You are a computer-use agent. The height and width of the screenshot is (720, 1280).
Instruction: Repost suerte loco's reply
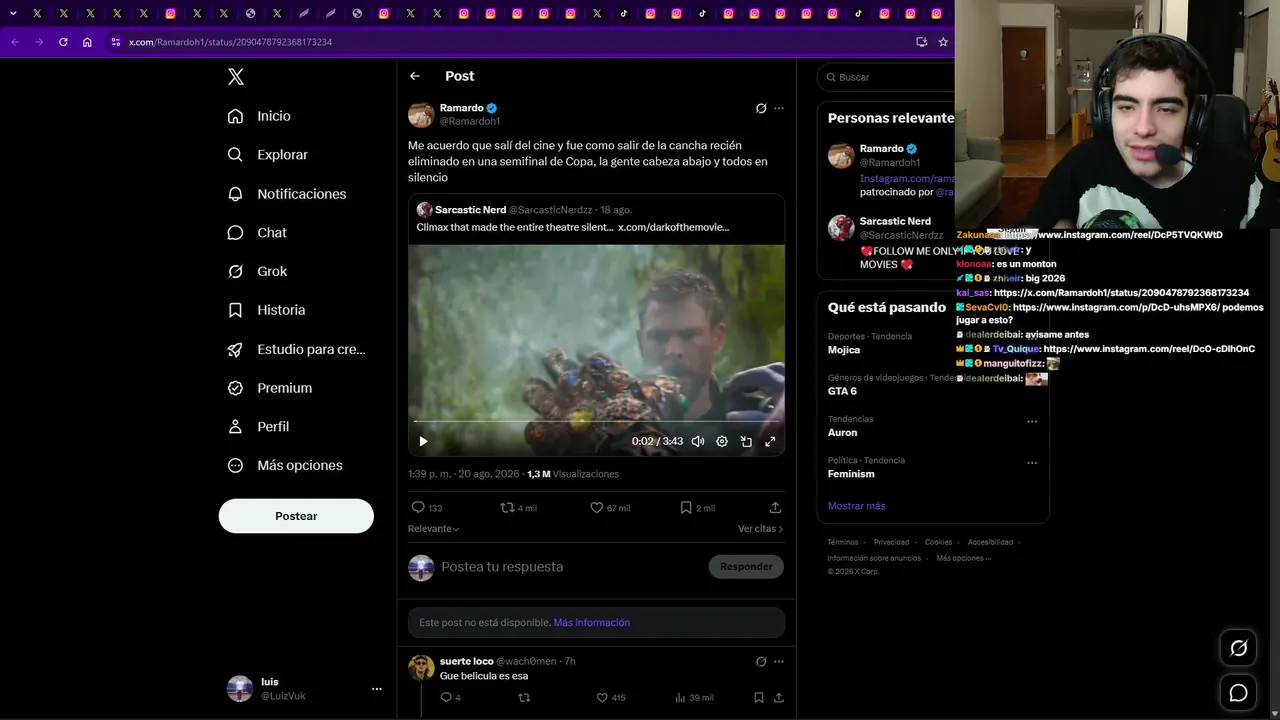[x=523, y=698]
